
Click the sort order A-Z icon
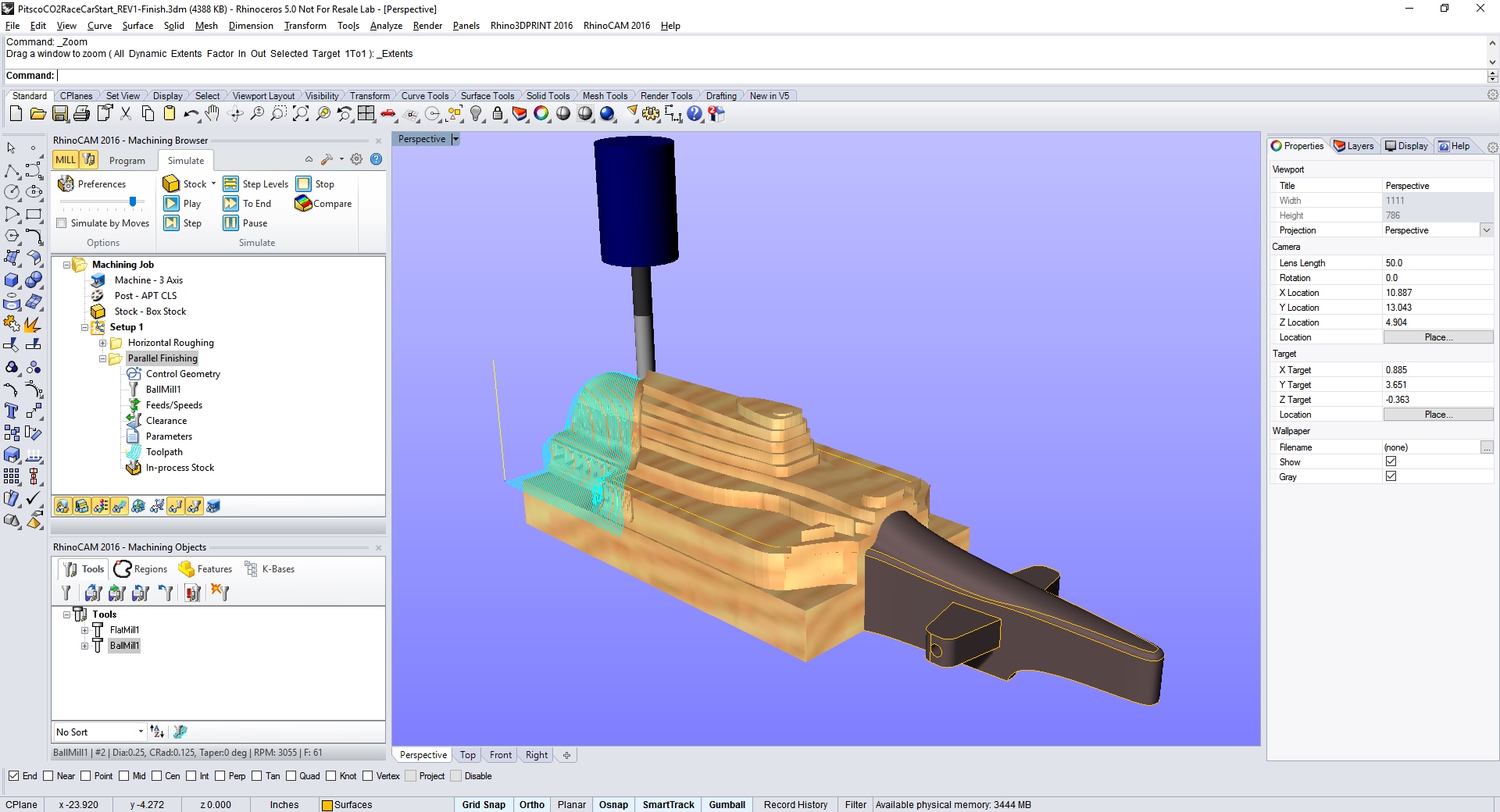click(x=157, y=732)
